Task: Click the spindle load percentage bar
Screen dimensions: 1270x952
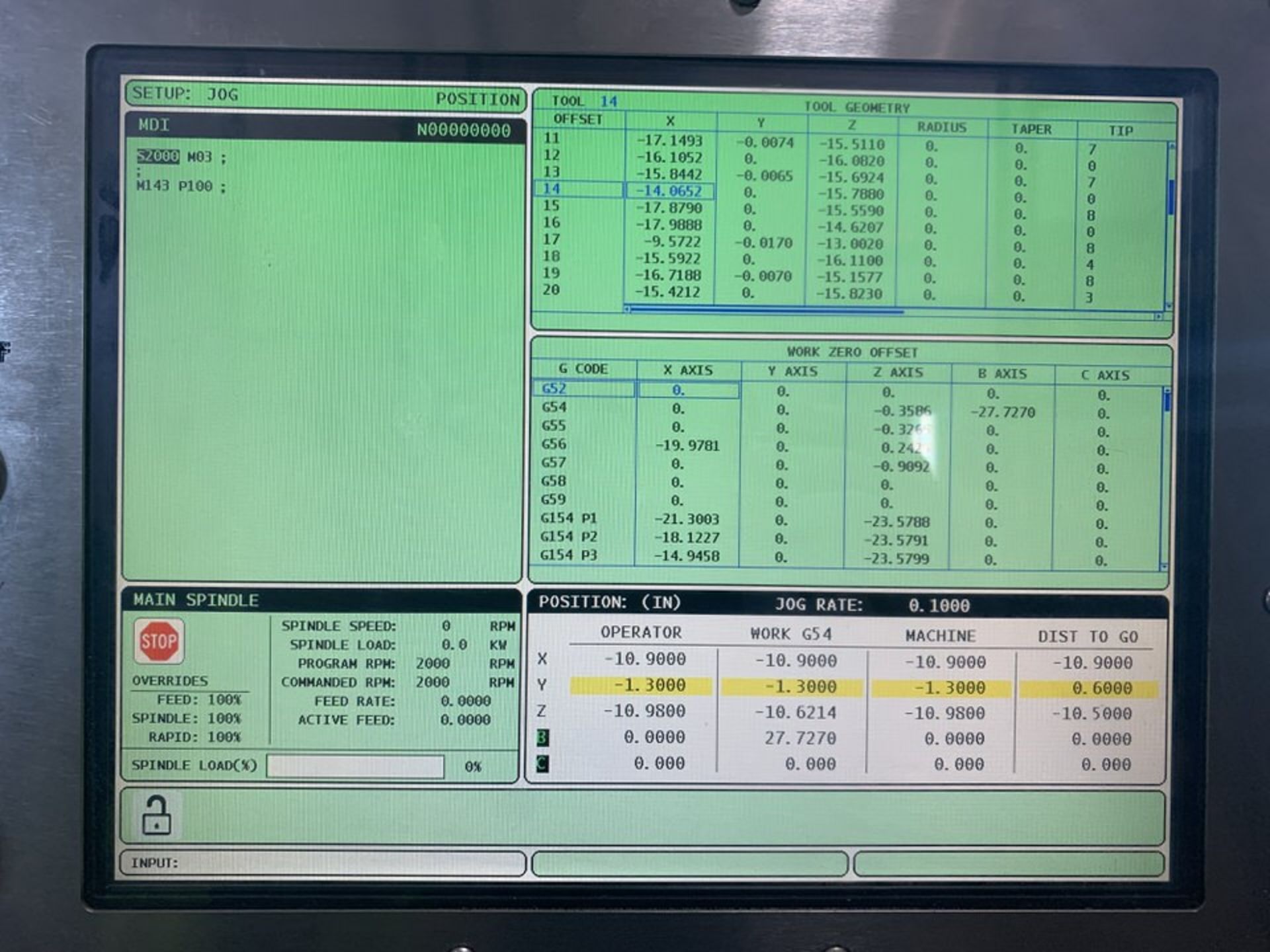Action: [x=355, y=766]
